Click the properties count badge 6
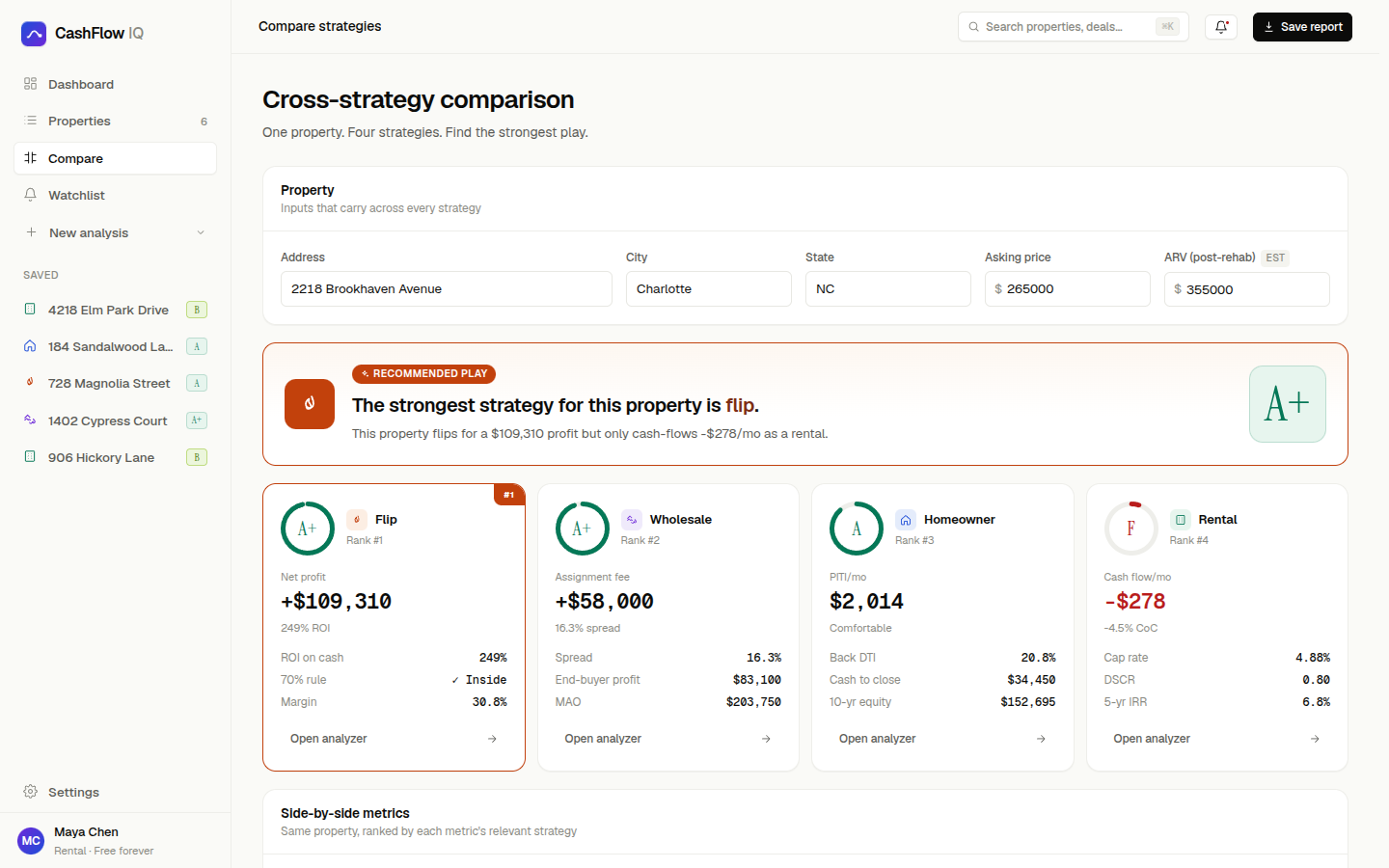Screen dimensions: 1389x868 point(204,122)
